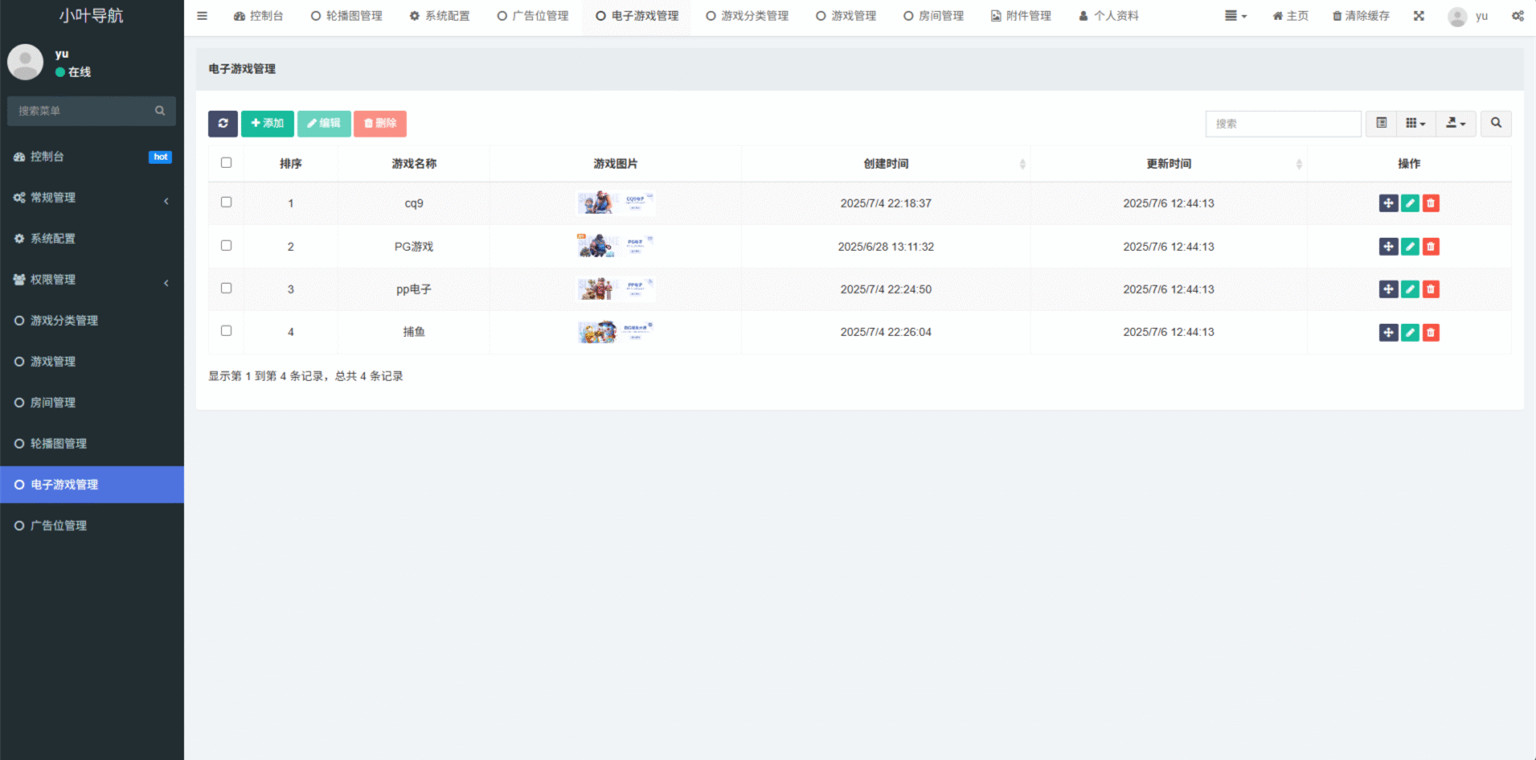Viewport: 1536px width, 760px height.
Task: Toggle the sidebar hamburger menu icon
Action: tap(202, 16)
